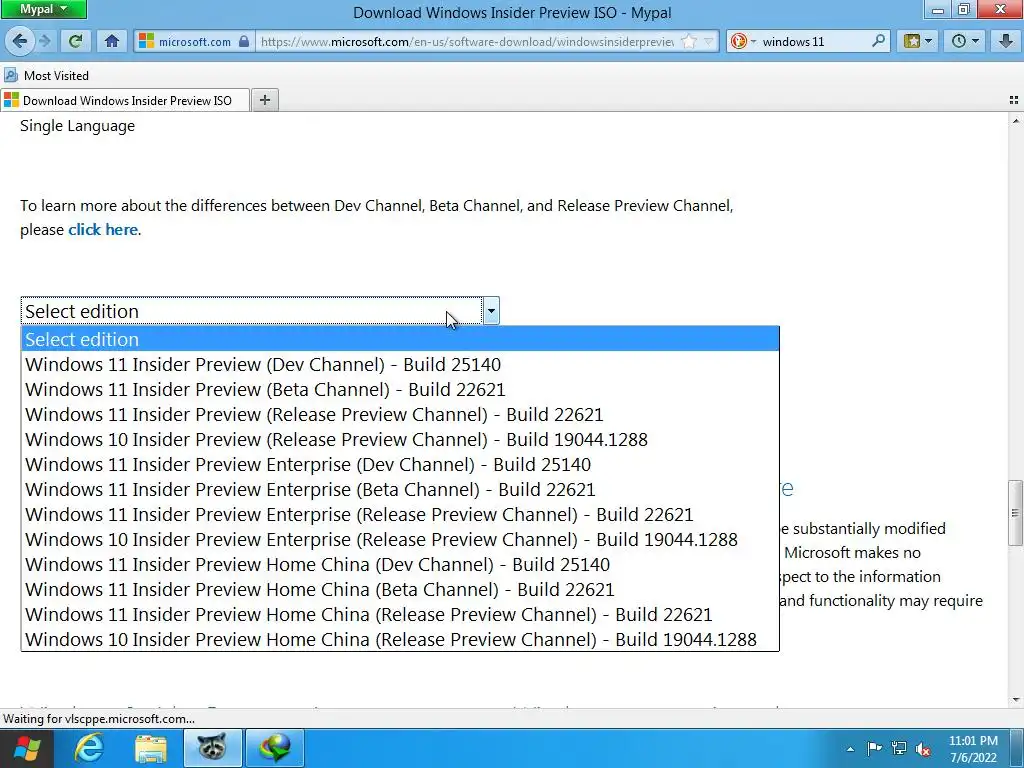Go back to the previous page
Screen dimensions: 1024x768
tap(20, 42)
